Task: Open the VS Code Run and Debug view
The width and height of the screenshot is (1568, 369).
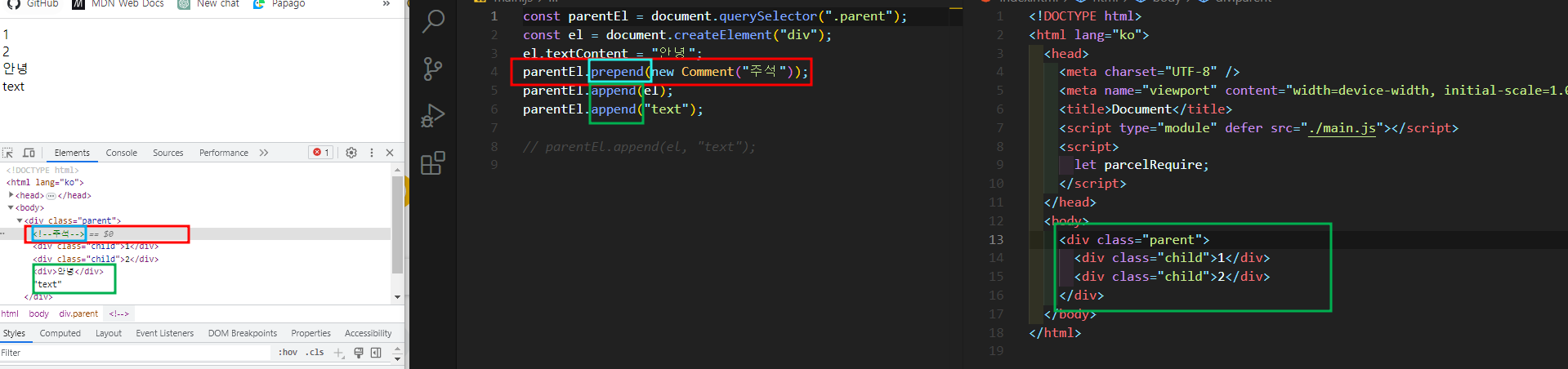Action: (x=433, y=116)
